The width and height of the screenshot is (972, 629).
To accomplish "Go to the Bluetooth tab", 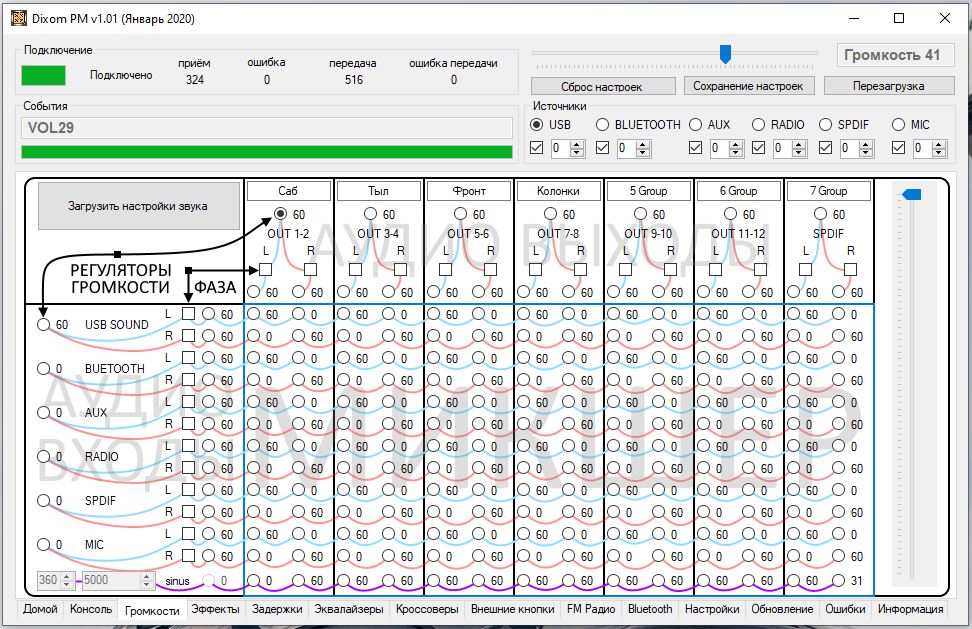I will (x=650, y=609).
